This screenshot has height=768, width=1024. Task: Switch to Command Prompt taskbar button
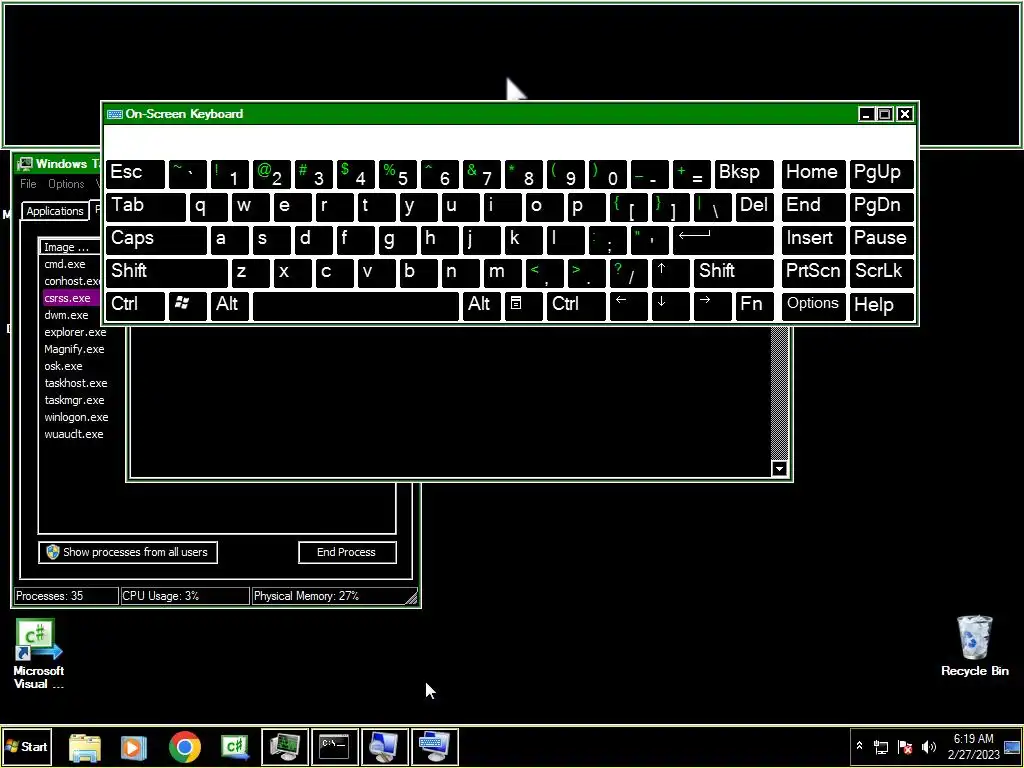click(x=334, y=746)
